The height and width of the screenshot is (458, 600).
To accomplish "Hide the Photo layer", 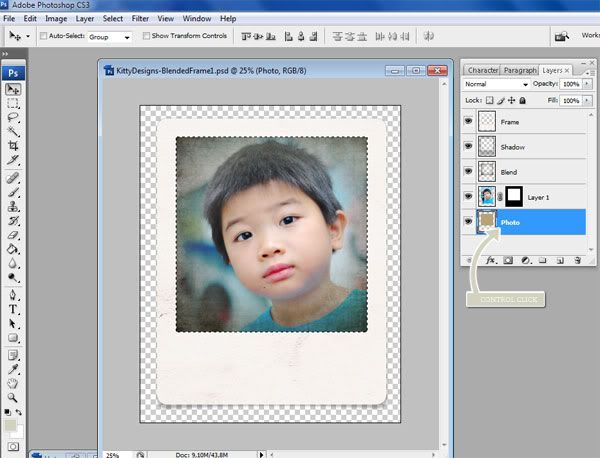I will click(x=468, y=221).
